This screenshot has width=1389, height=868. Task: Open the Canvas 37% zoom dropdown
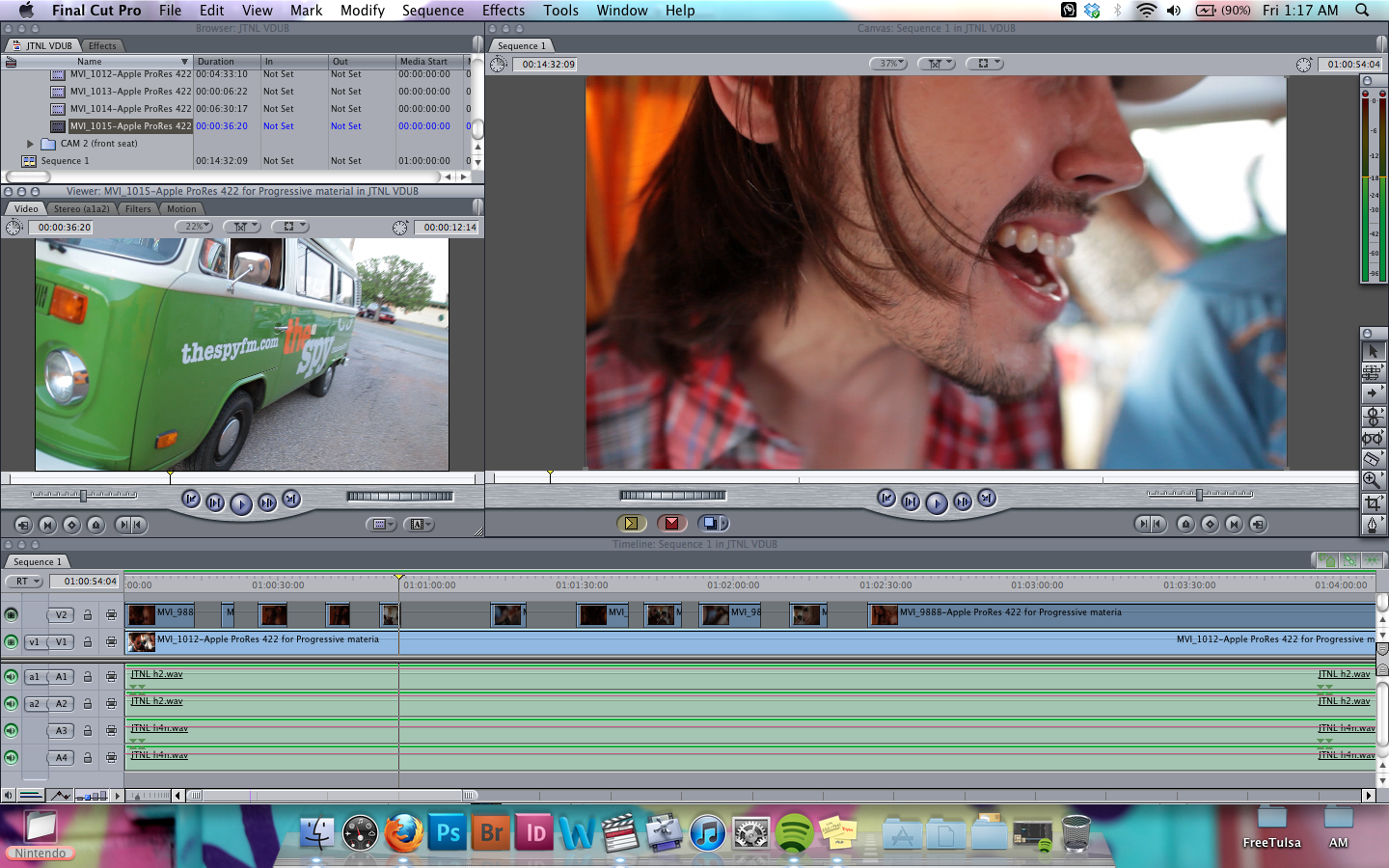[x=888, y=64]
